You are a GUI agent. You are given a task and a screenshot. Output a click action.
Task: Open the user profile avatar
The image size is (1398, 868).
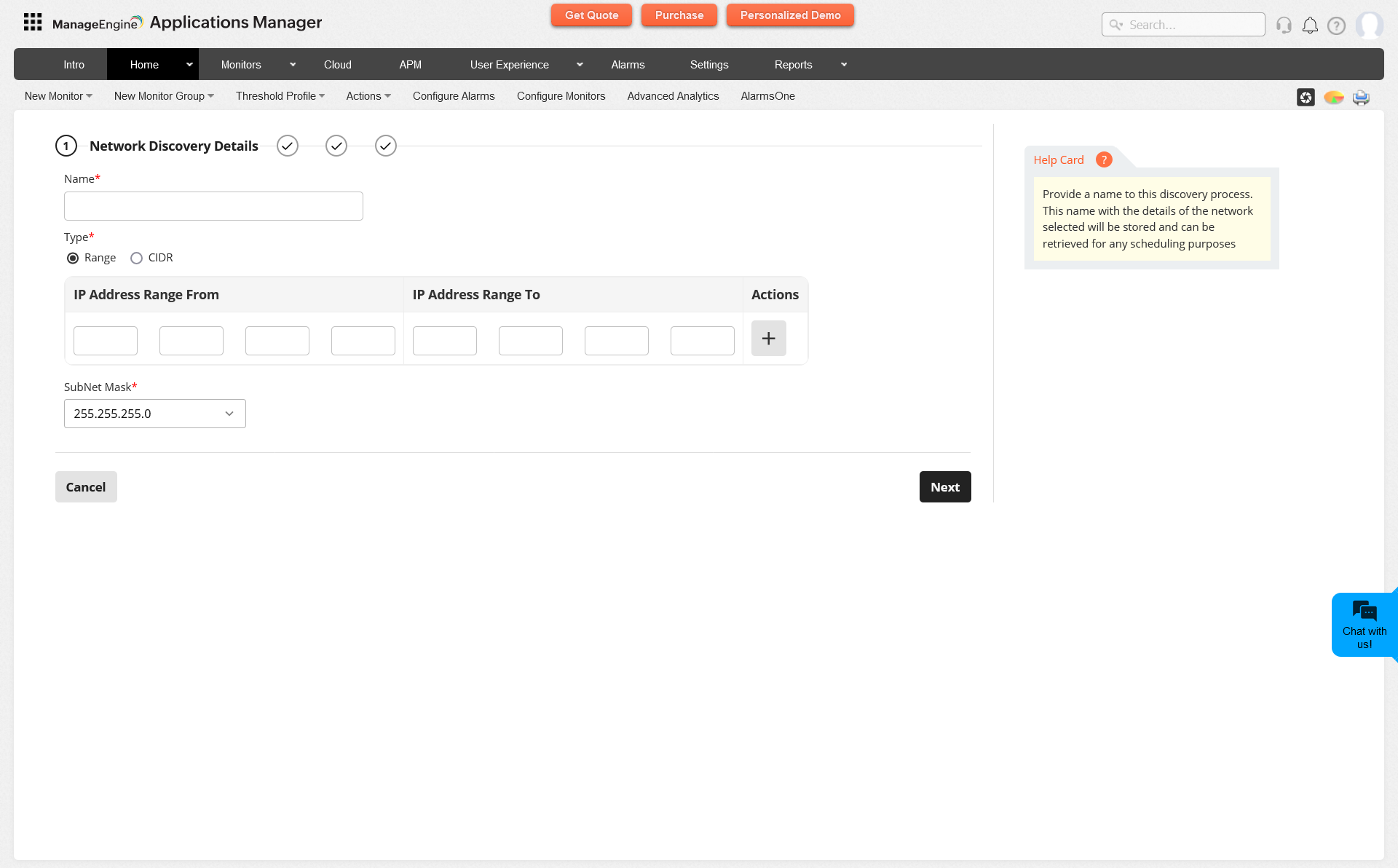(x=1369, y=25)
